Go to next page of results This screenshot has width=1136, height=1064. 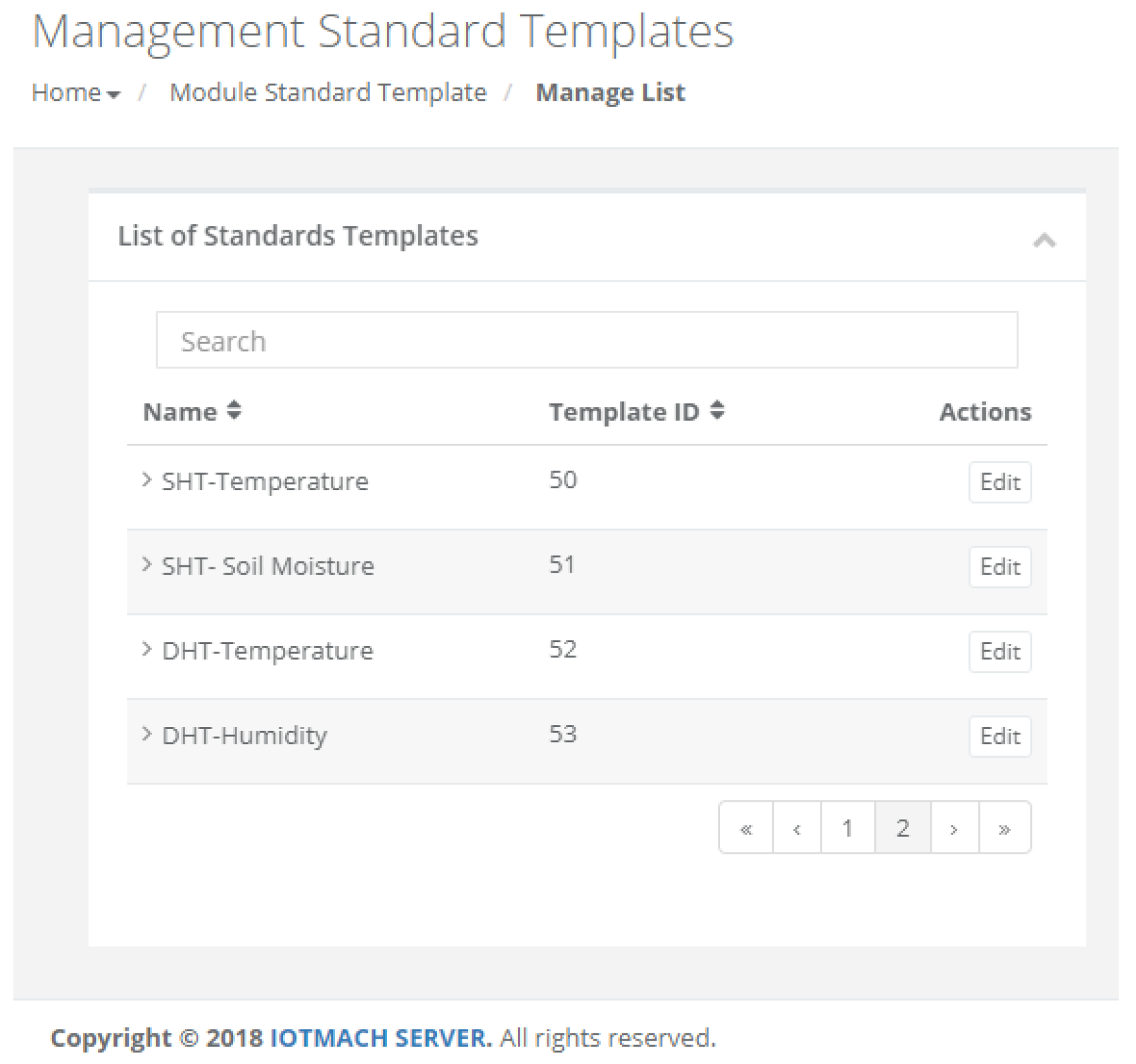pyautogui.click(x=954, y=828)
